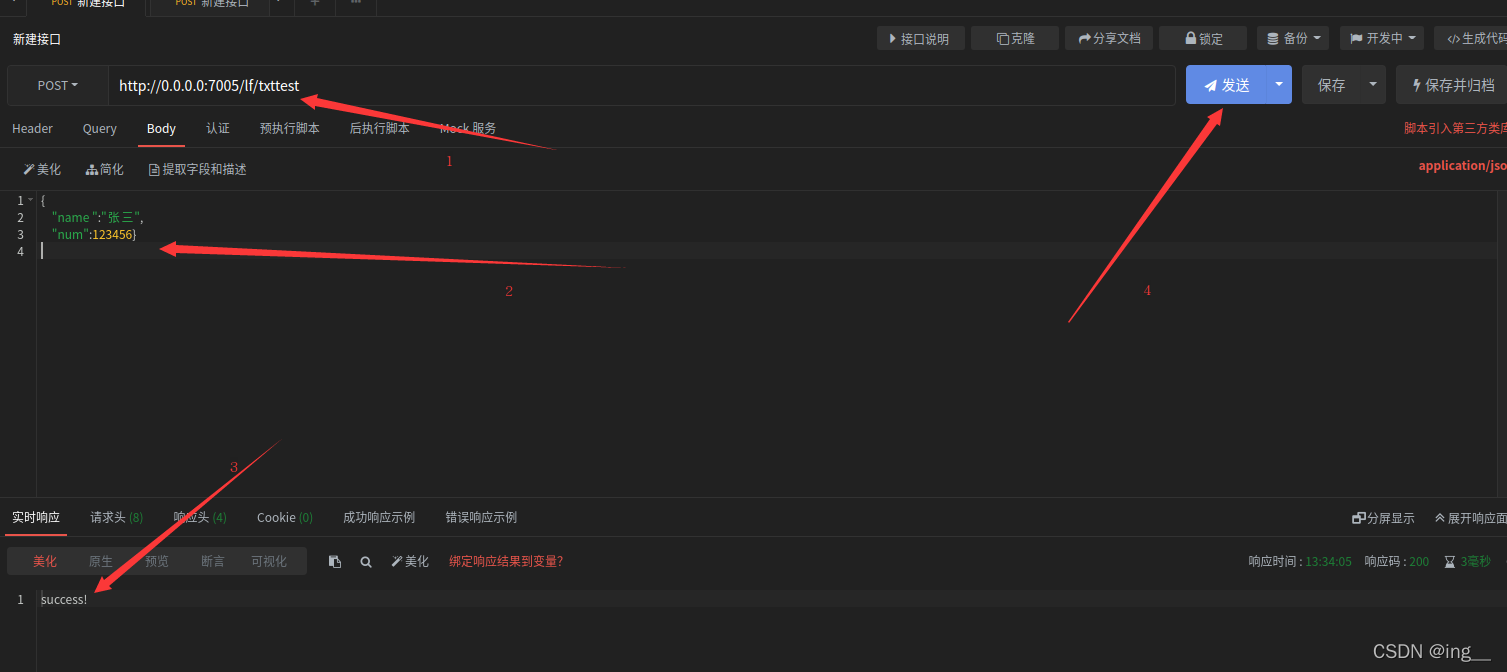The height and width of the screenshot is (672, 1507).
Task: Open the dropdown arrow beside 保存
Action: (1373, 85)
